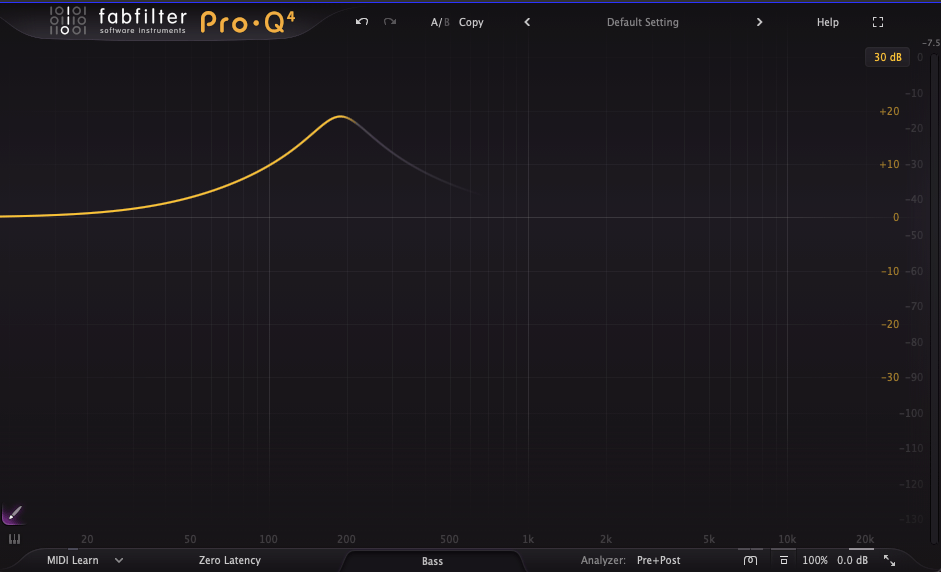Open the Default Setting preset menu

642,22
